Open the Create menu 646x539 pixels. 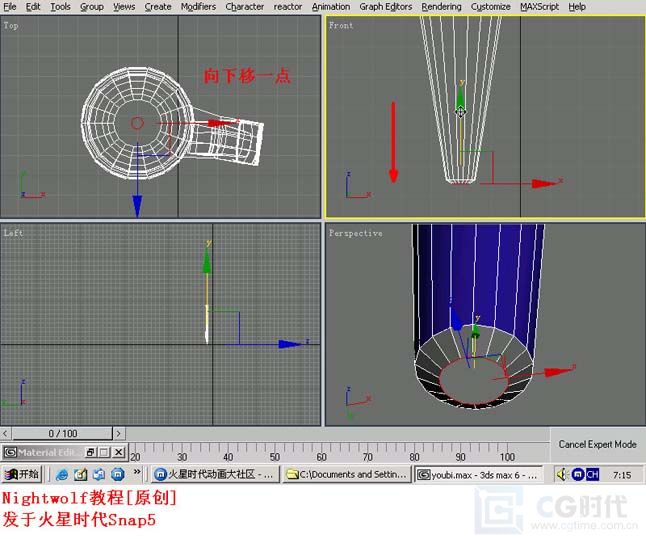158,7
